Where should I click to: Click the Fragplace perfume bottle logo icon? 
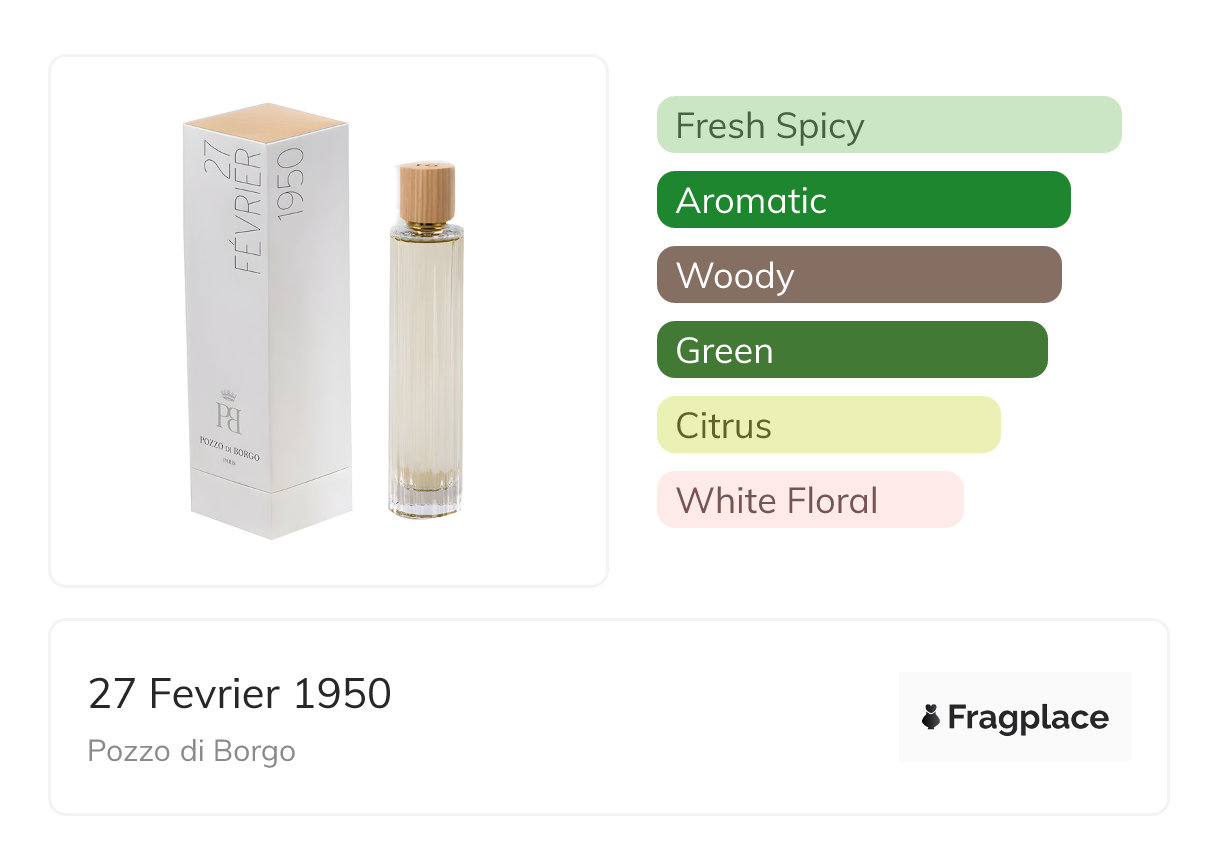click(931, 717)
